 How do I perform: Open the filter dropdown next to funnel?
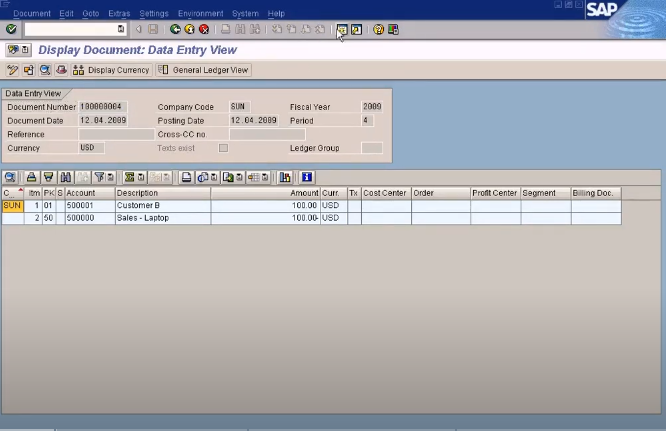coord(110,177)
